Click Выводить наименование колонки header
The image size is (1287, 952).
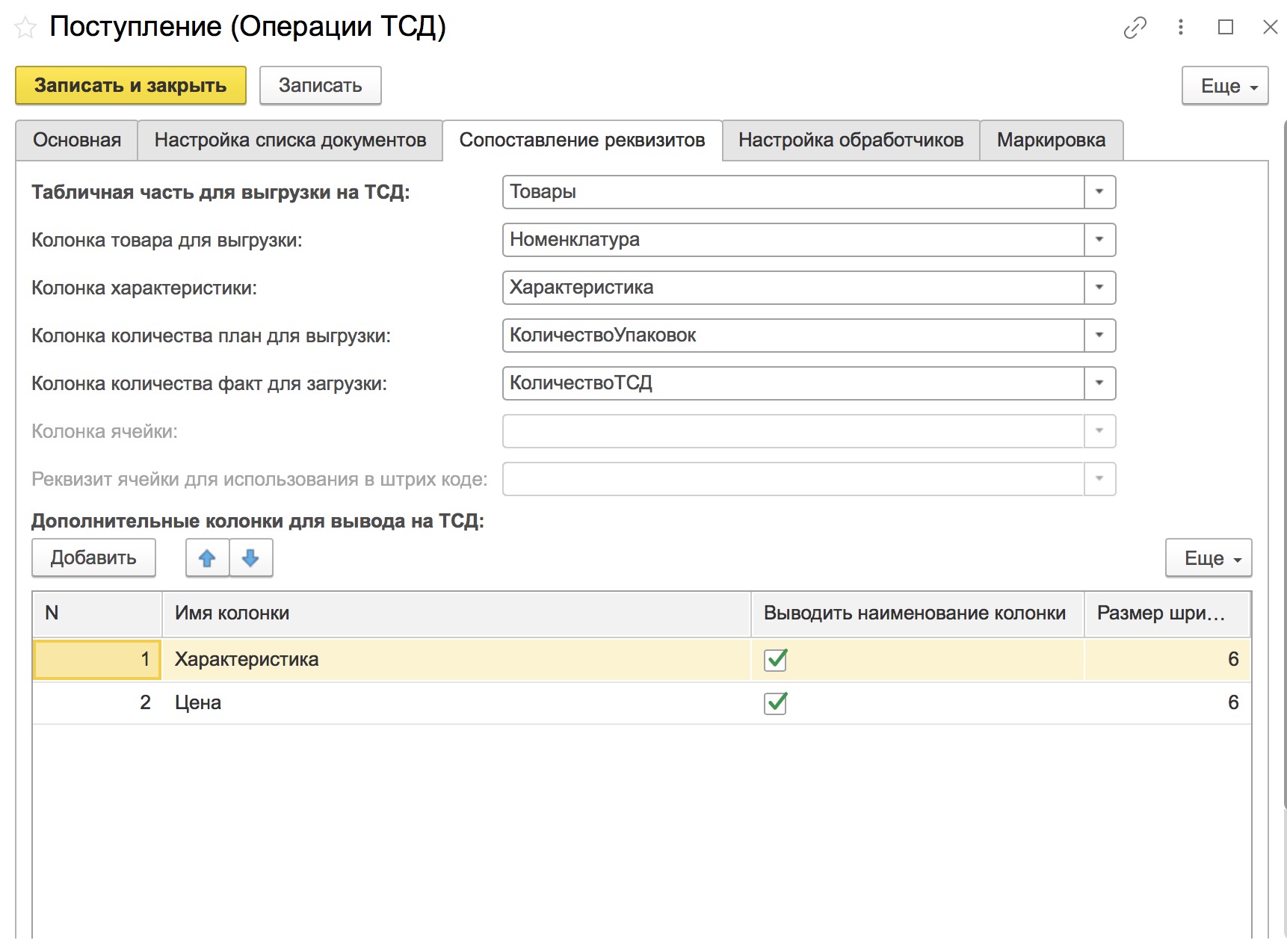click(x=918, y=613)
